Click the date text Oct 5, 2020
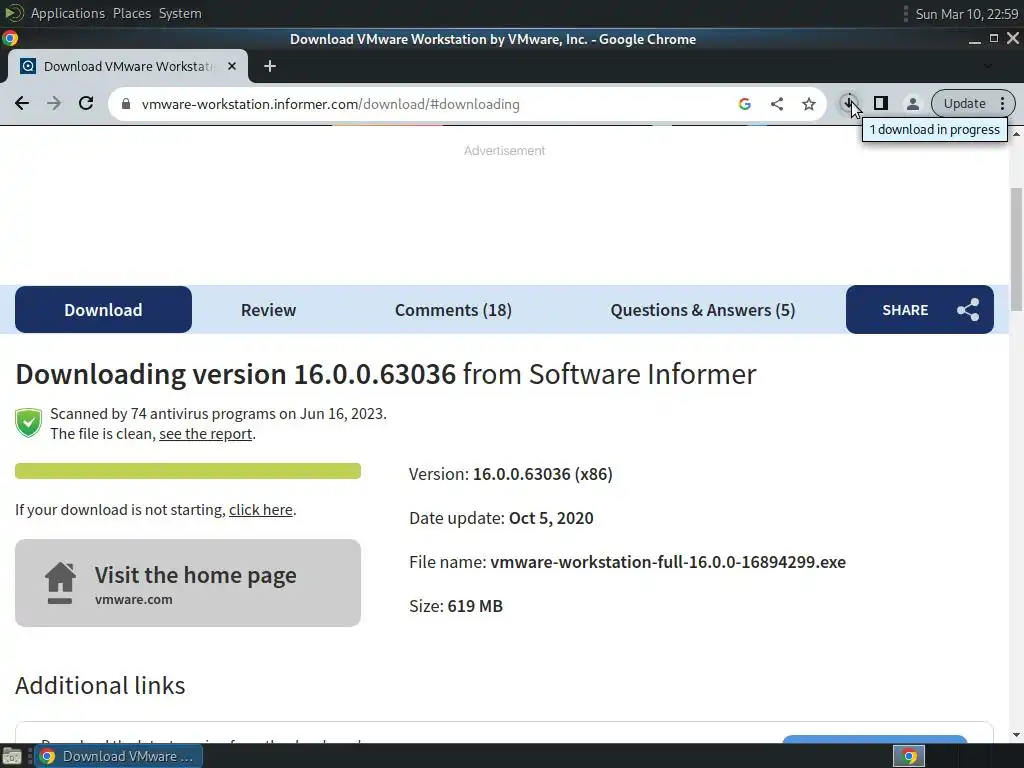The width and height of the screenshot is (1024, 768). point(551,518)
